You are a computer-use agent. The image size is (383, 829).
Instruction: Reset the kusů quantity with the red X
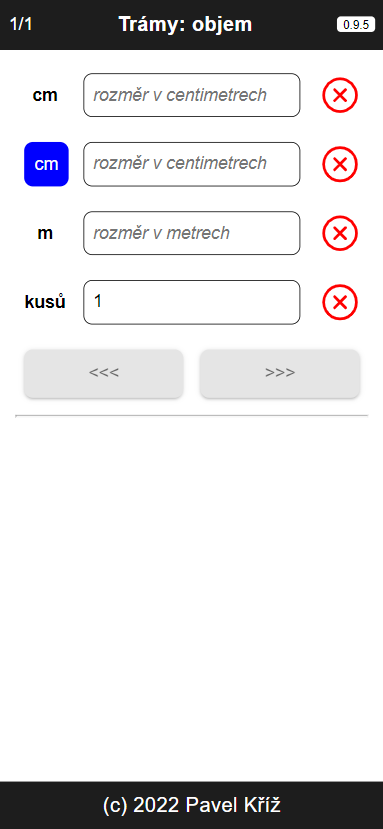click(340, 302)
